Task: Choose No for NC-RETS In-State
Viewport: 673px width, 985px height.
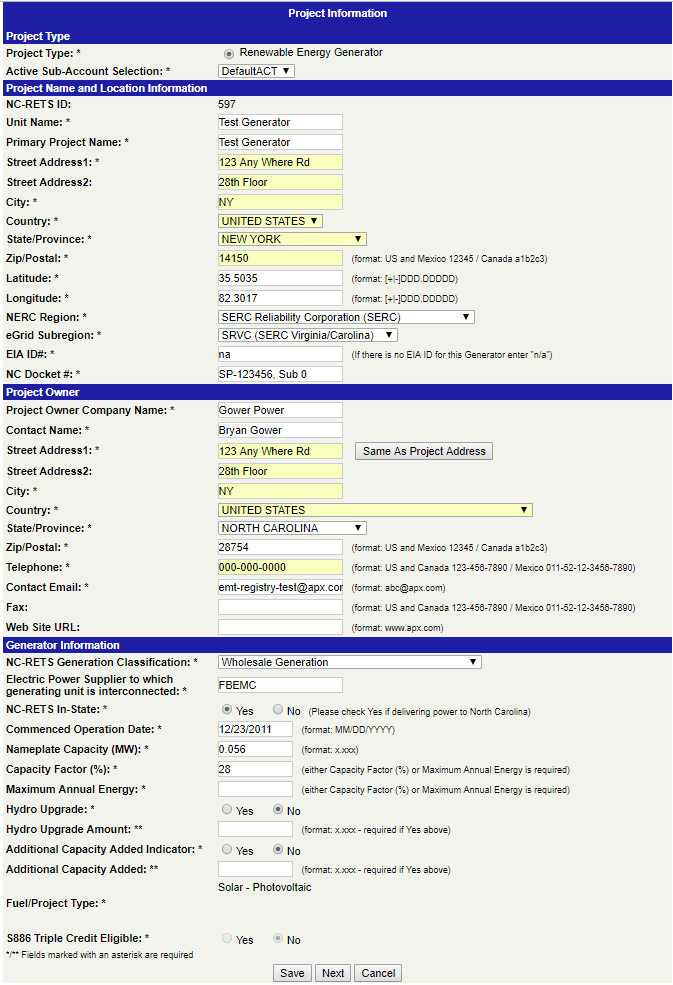Action: point(278,709)
